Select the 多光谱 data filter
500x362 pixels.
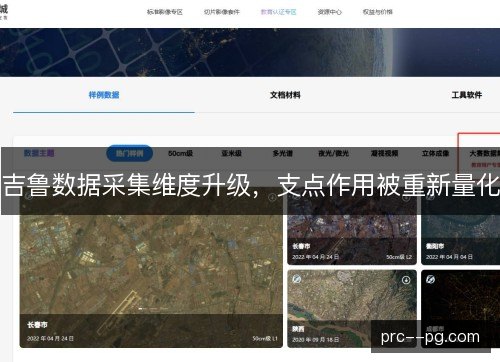(283, 153)
